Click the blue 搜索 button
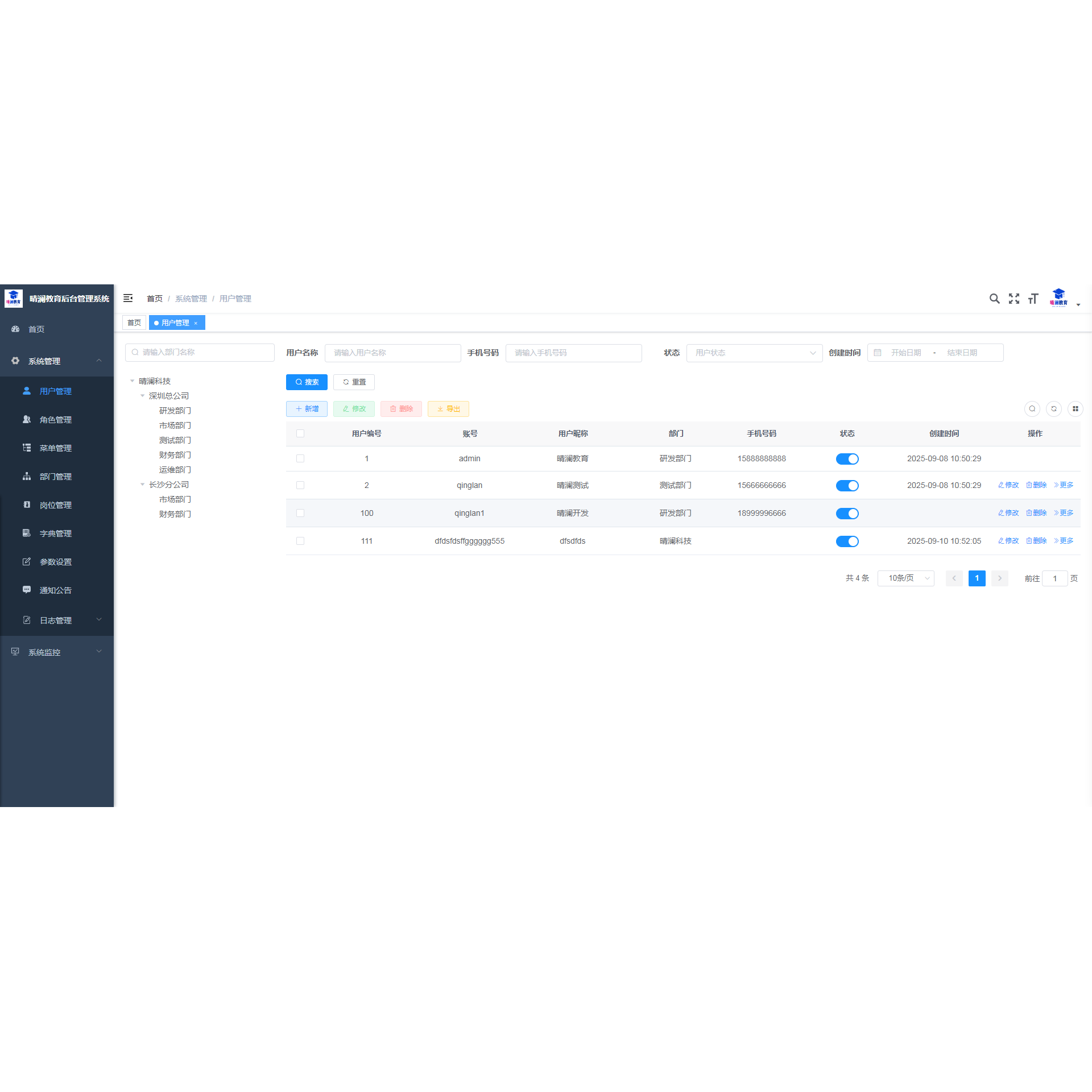1092x1092 pixels. pyautogui.click(x=307, y=382)
